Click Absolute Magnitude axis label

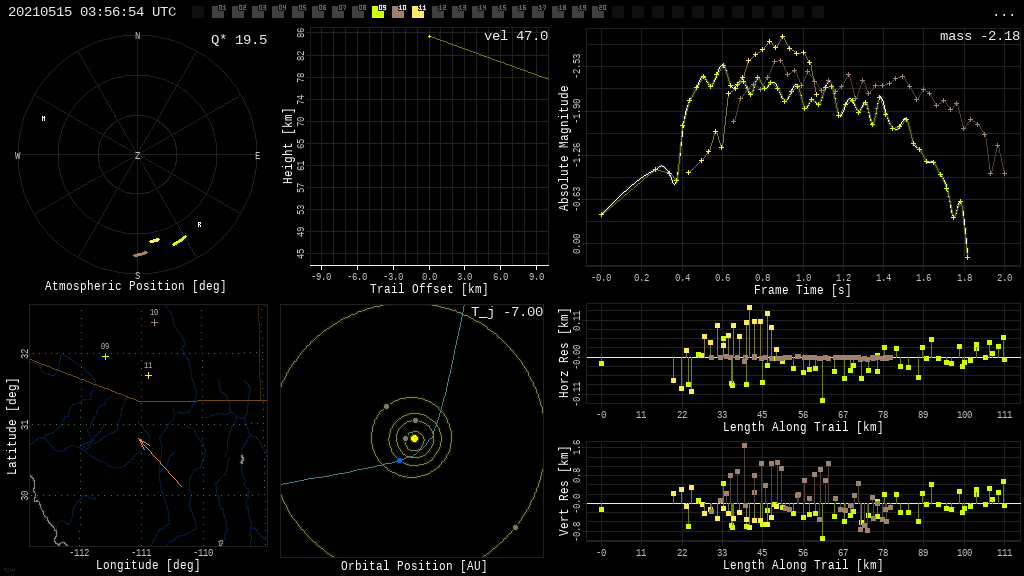tap(563, 148)
